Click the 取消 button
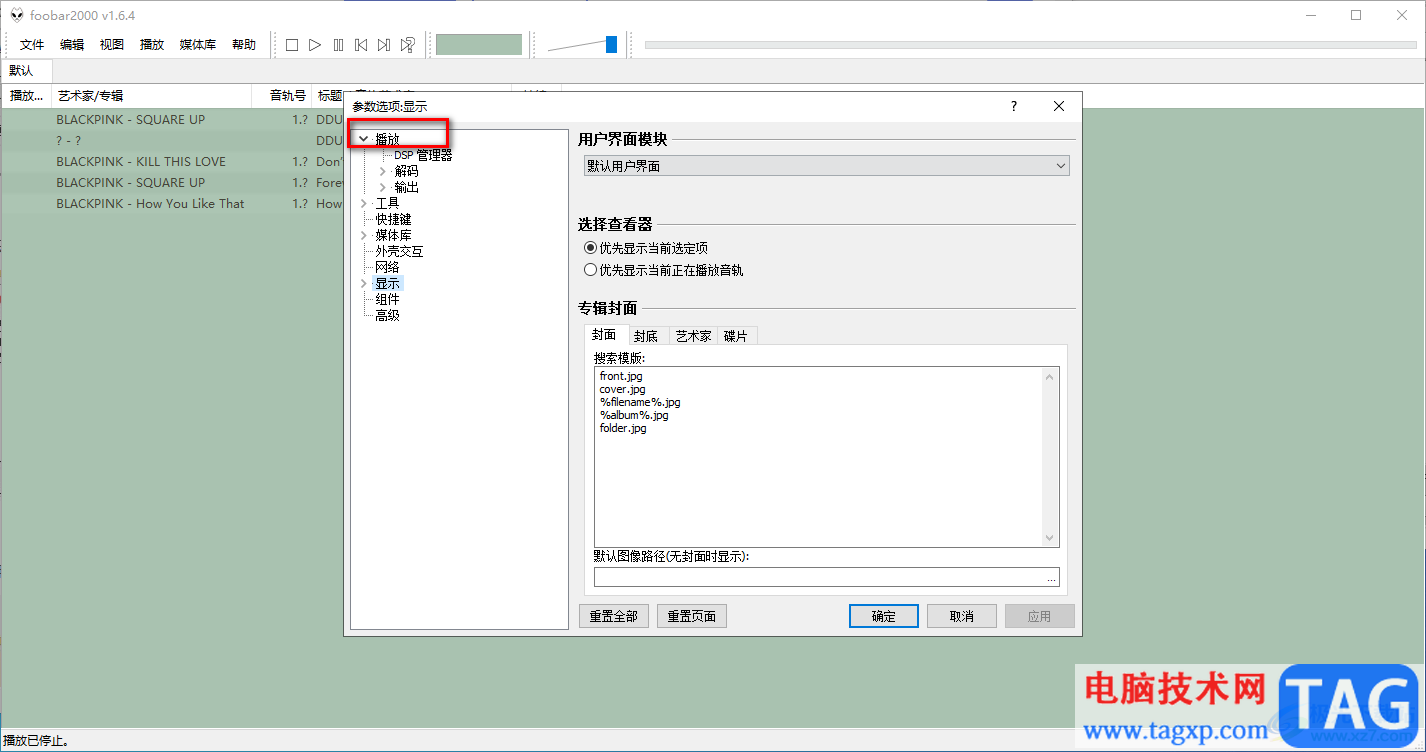 pos(962,616)
